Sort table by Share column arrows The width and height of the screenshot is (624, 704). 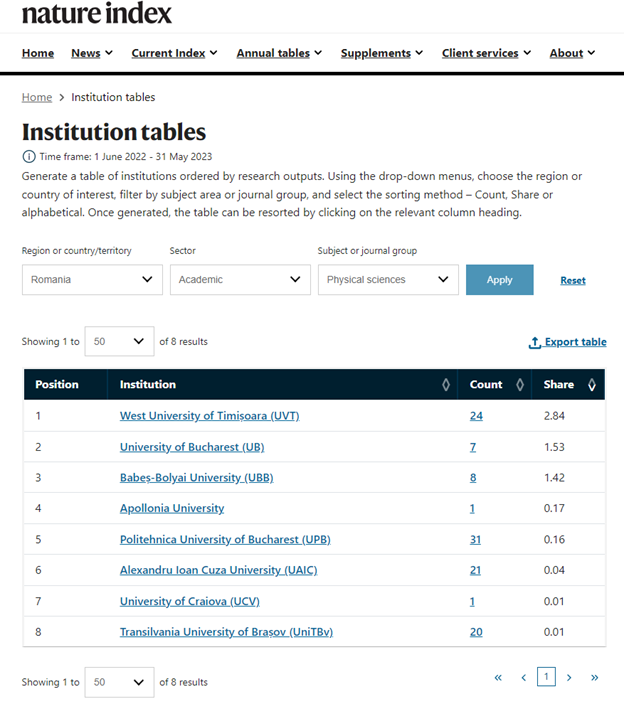592,384
